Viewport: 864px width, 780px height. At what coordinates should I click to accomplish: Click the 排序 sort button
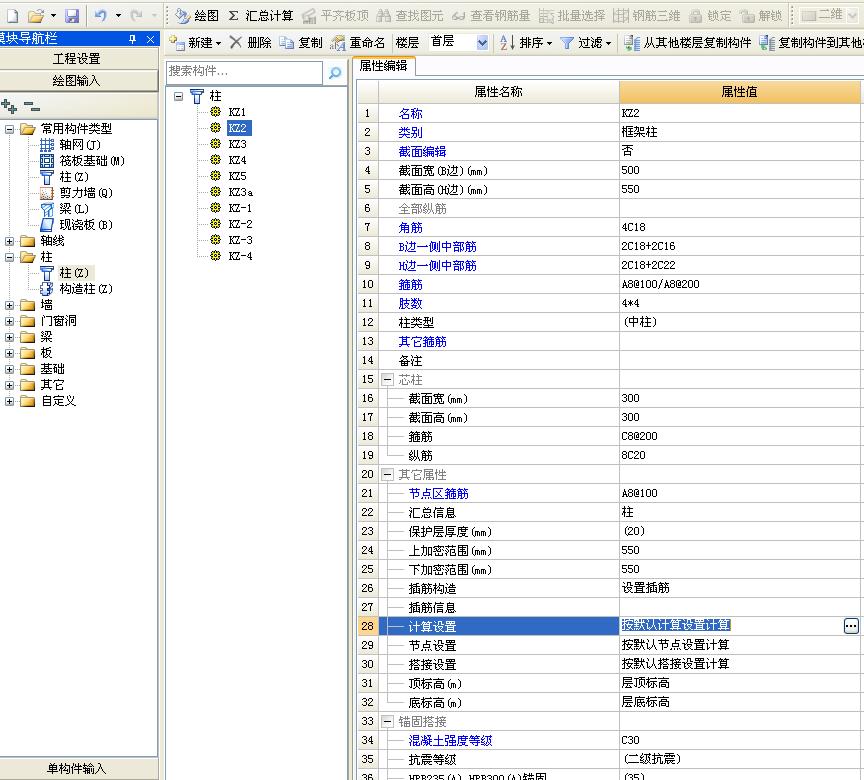point(526,42)
